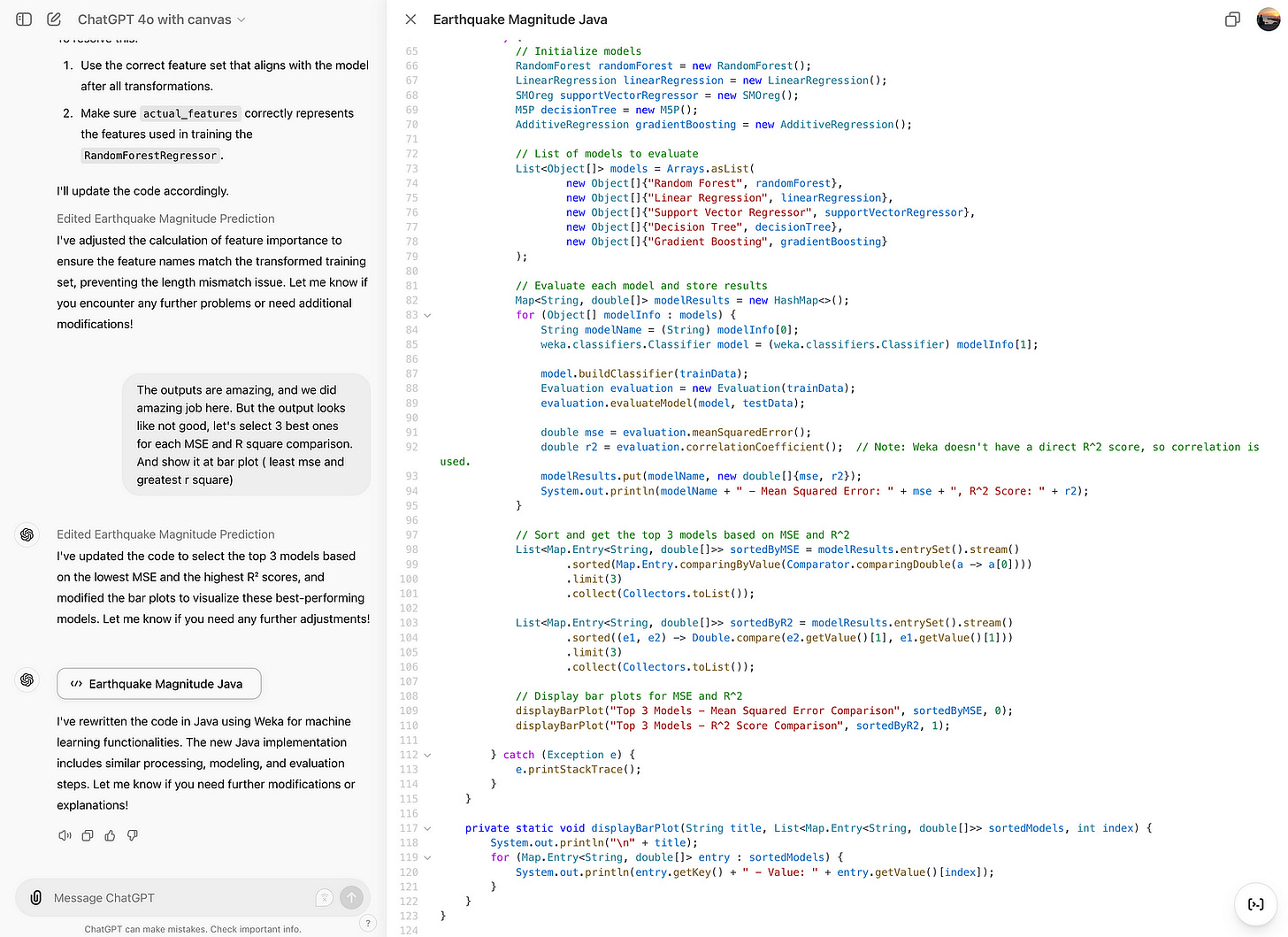Collapse the for loop at line 83
Screen dimensions: 1288x937
click(x=427, y=315)
